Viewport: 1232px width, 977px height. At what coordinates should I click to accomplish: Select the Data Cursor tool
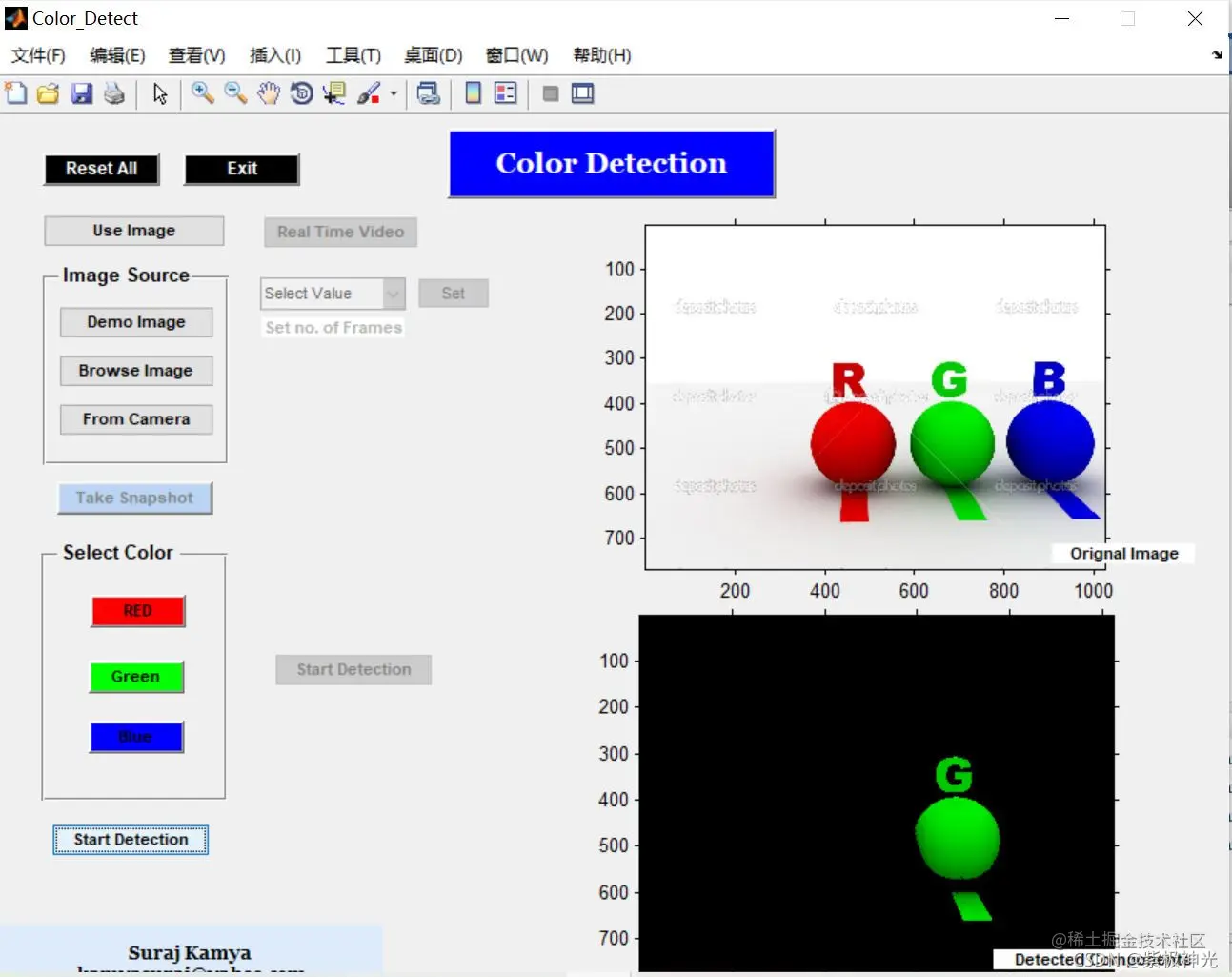pos(334,93)
